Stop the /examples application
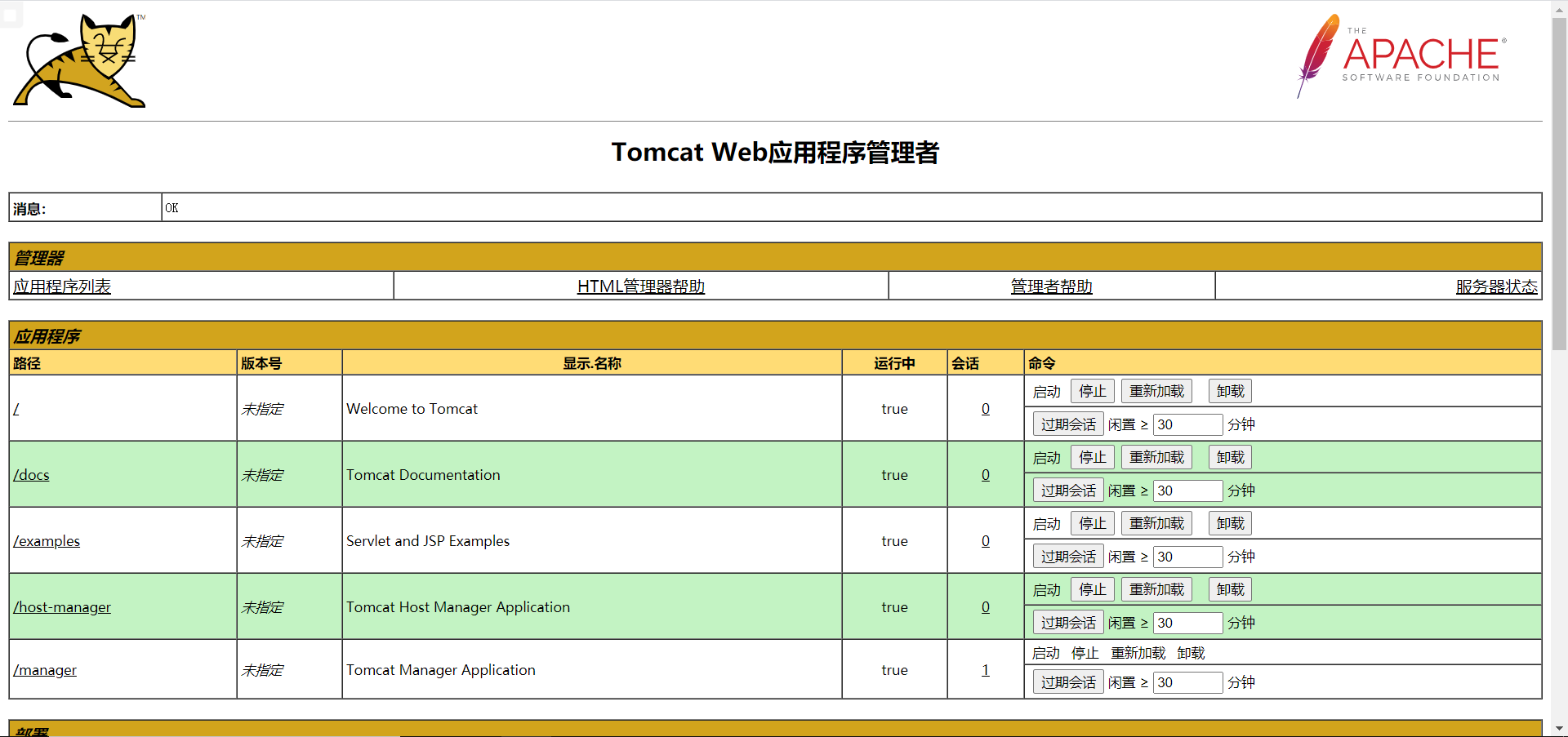The image size is (1568, 737). 1093,524
